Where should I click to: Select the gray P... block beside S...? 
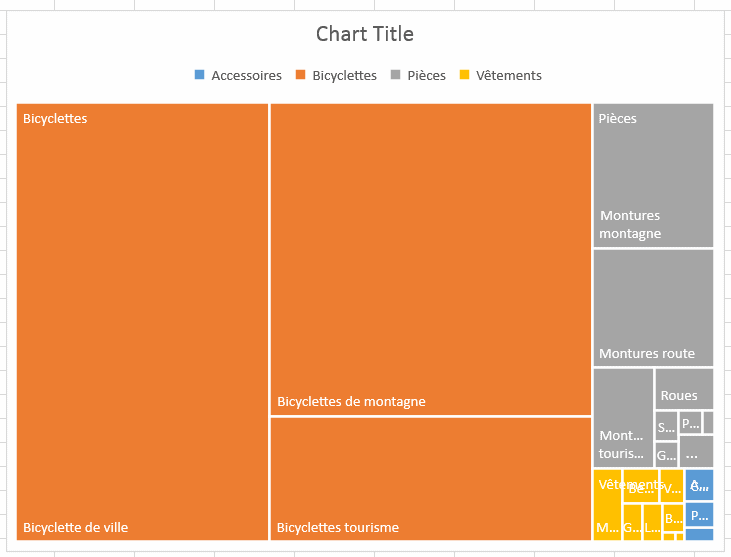(690, 422)
